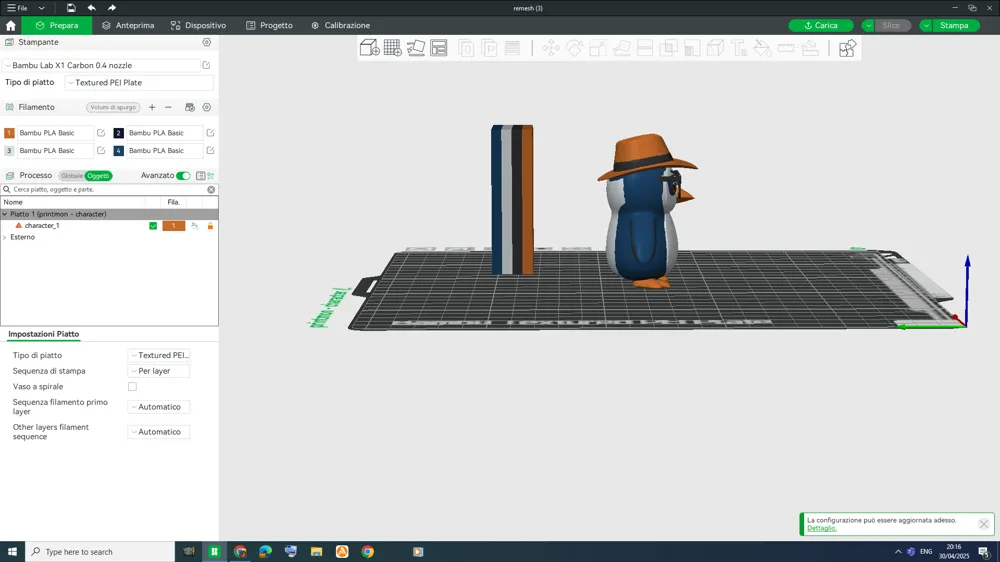The height and width of the screenshot is (562, 1000).
Task: Switch process scope to Globale
Action: coord(72,175)
